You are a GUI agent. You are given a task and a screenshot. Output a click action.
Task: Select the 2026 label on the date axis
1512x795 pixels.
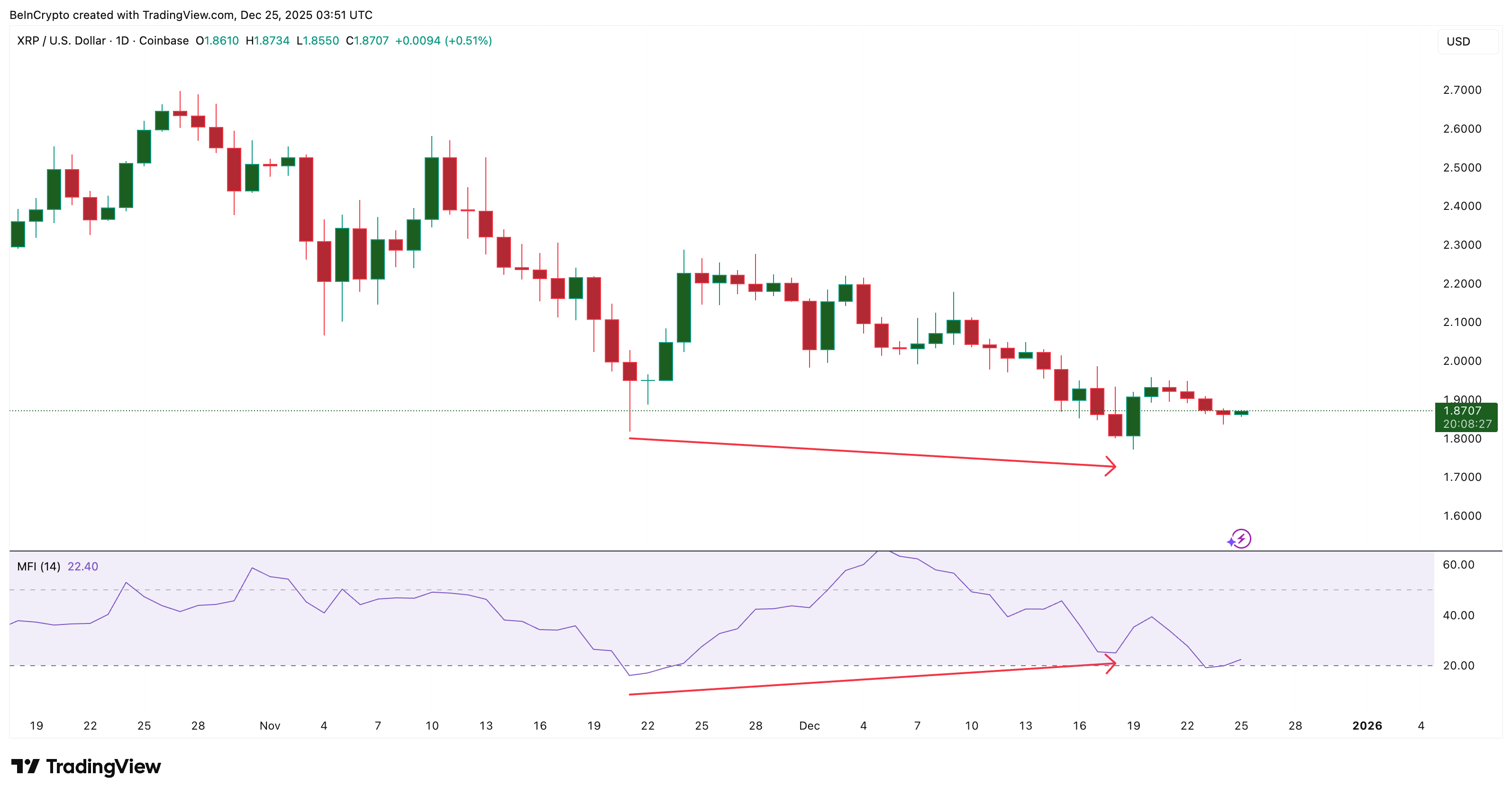tap(1366, 725)
